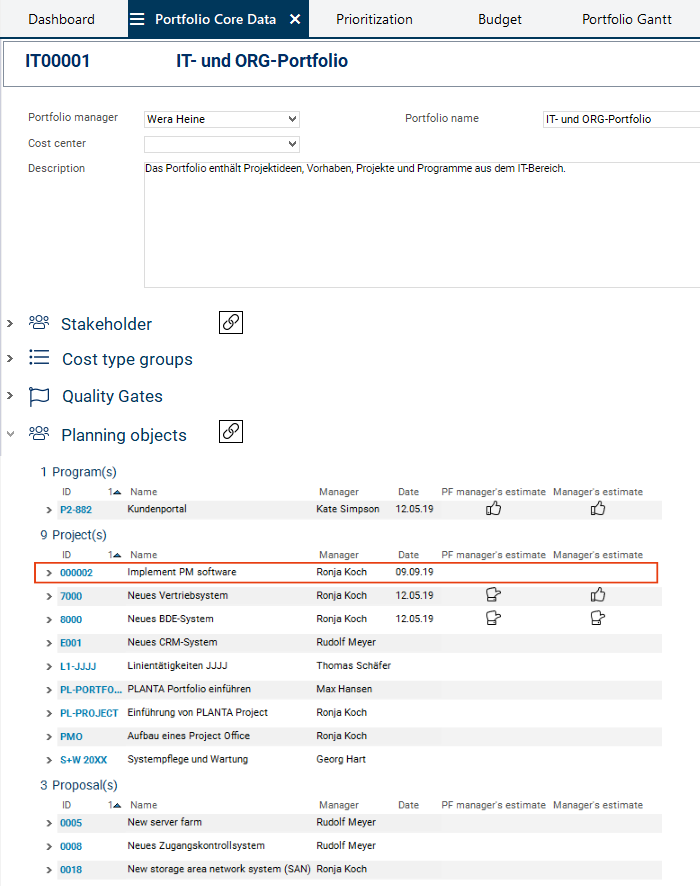Collapse the Planning objects section
700x886 pixels.
pos(10,434)
